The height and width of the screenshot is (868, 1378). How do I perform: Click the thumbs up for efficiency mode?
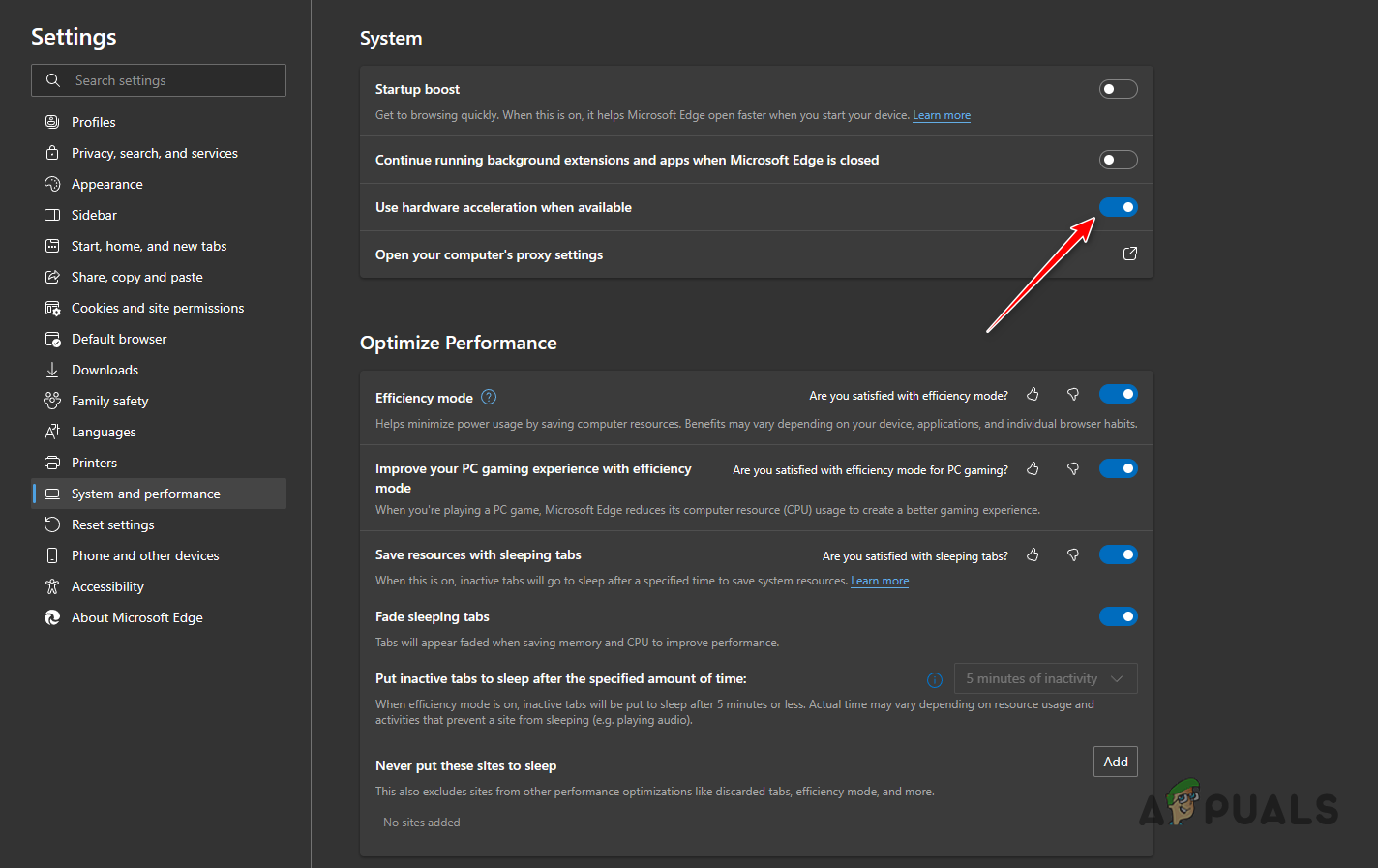pyautogui.click(x=1032, y=394)
